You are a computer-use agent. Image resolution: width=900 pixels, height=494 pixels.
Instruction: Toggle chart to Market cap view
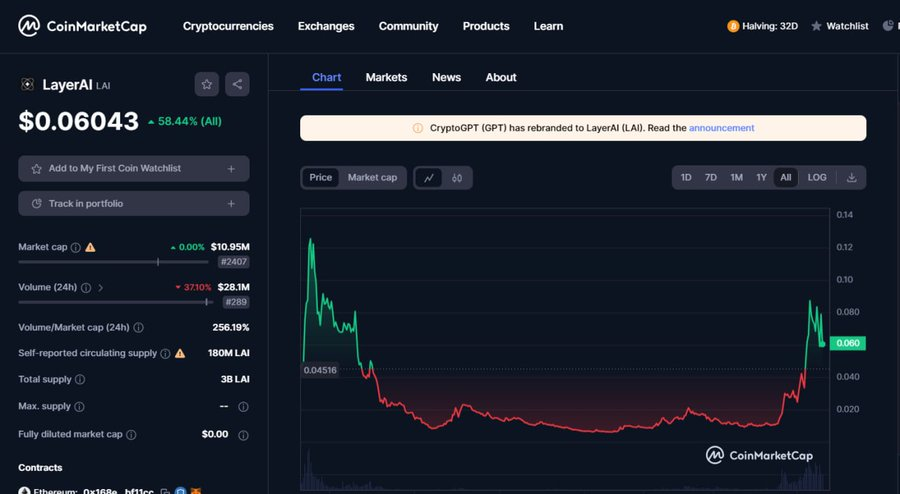372,178
